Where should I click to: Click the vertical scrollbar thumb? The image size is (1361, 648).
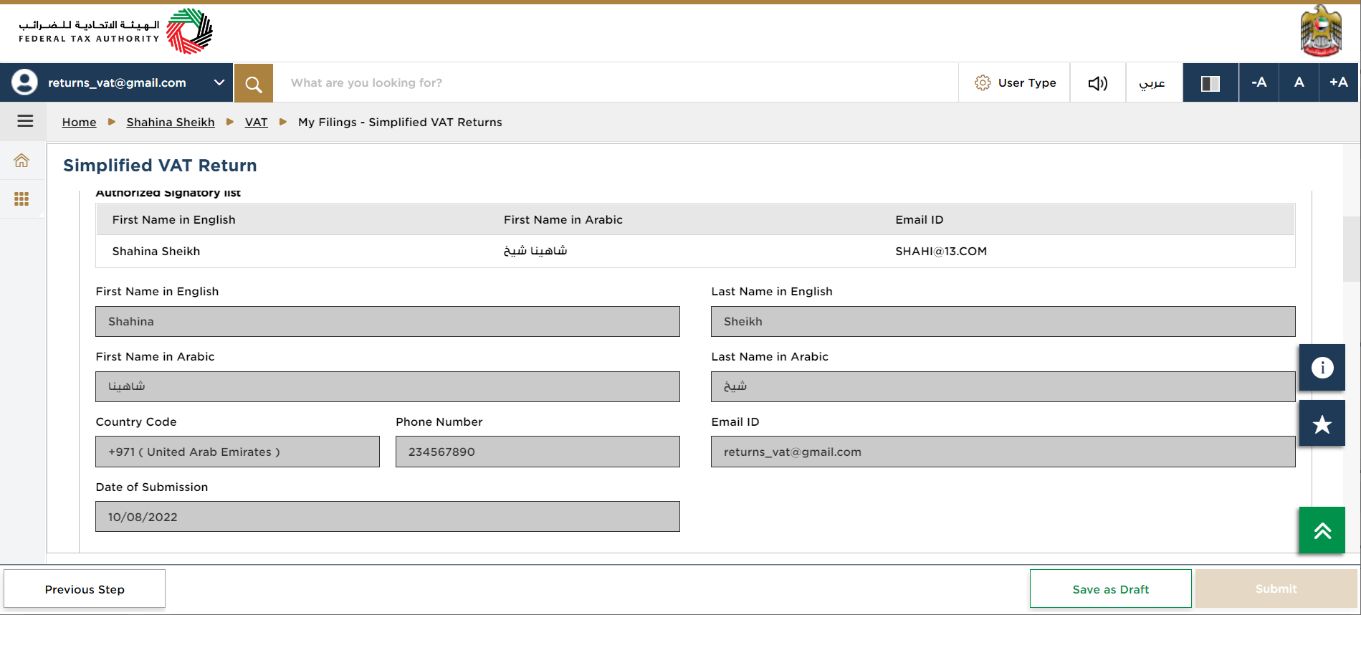coord(1350,249)
